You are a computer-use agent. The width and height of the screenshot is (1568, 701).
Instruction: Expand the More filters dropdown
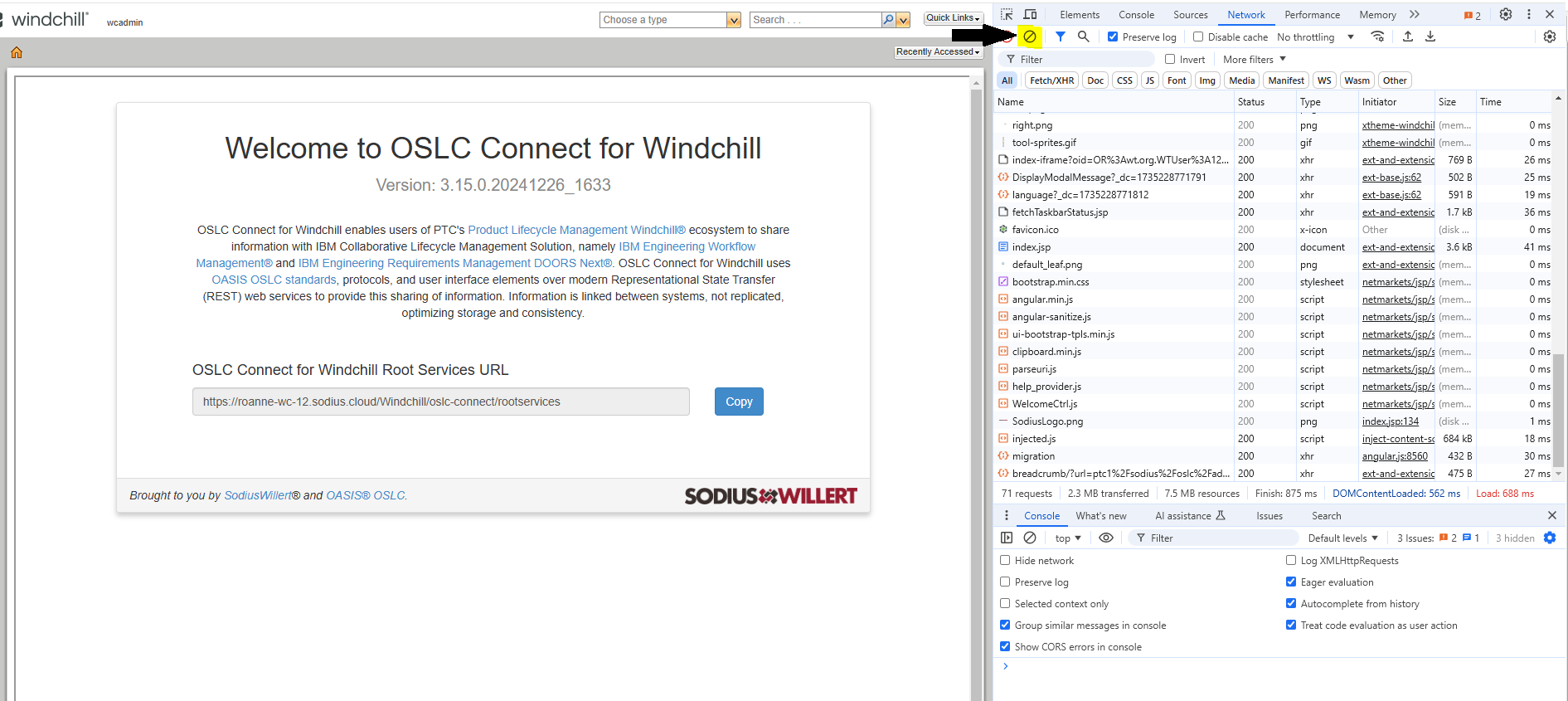[x=1255, y=60]
